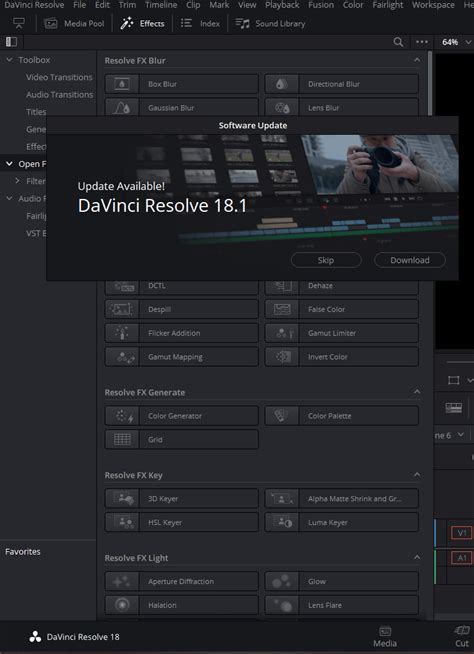Viewport: 474px width, 654px height.
Task: Toggle the A1 audio track selector
Action: coord(461,558)
